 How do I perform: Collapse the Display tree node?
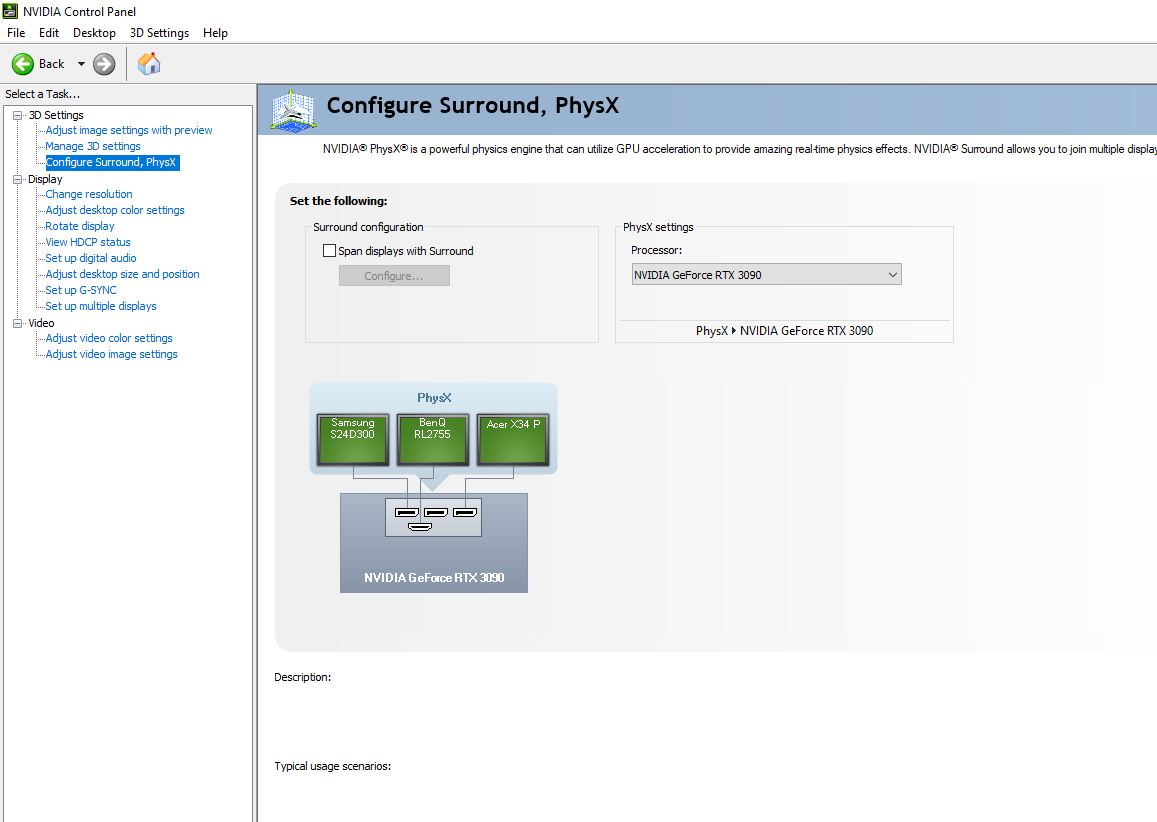click(18, 179)
